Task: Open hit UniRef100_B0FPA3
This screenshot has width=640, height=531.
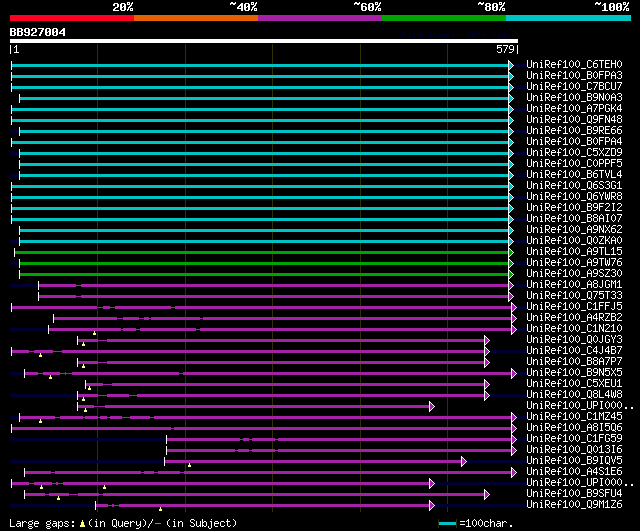Action: pos(574,76)
